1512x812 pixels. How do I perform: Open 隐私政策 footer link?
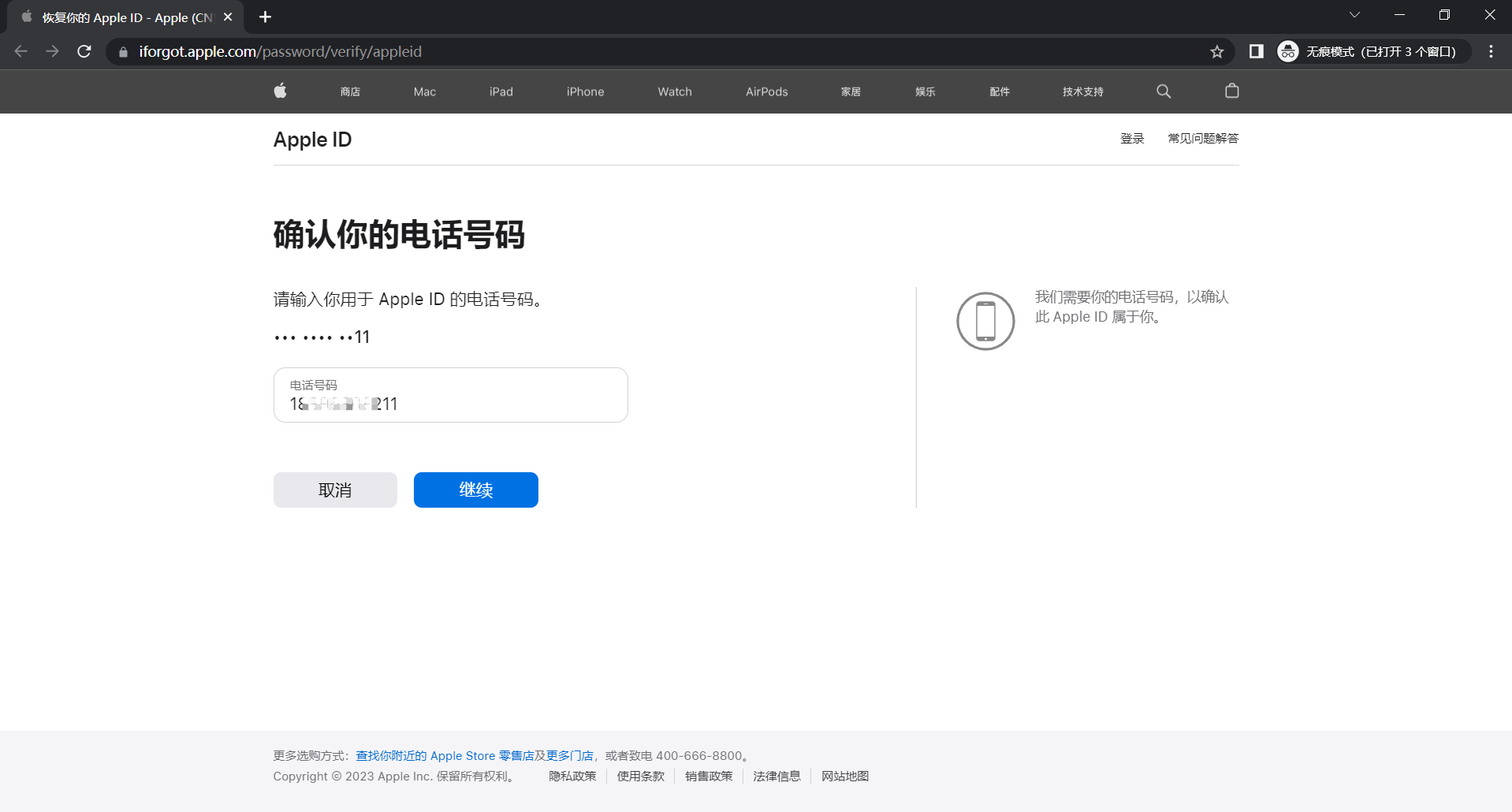[x=572, y=777]
